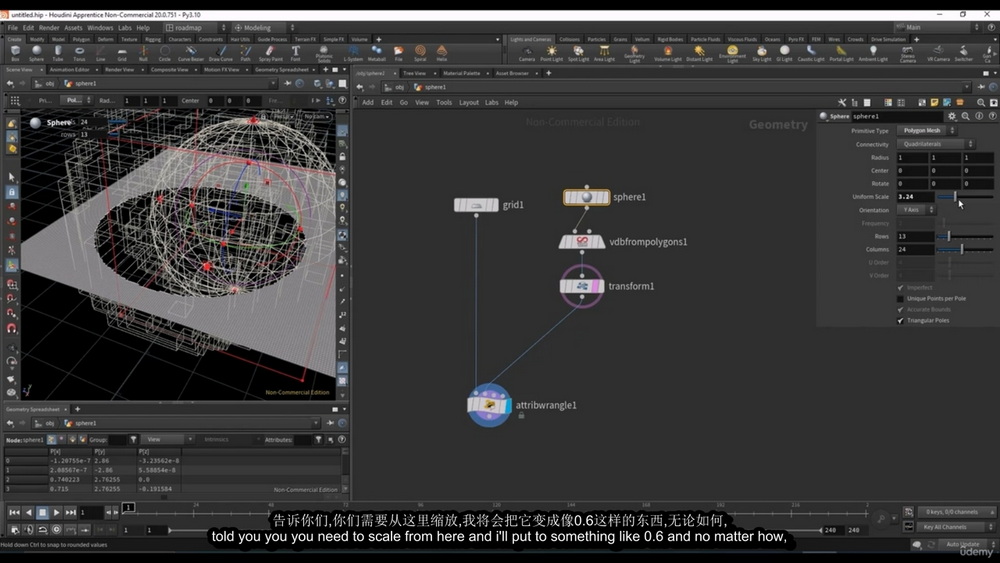This screenshot has width=1000, height=563.
Task: Open the Modeling radial menu dropdown
Action: pyautogui.click(x=263, y=27)
